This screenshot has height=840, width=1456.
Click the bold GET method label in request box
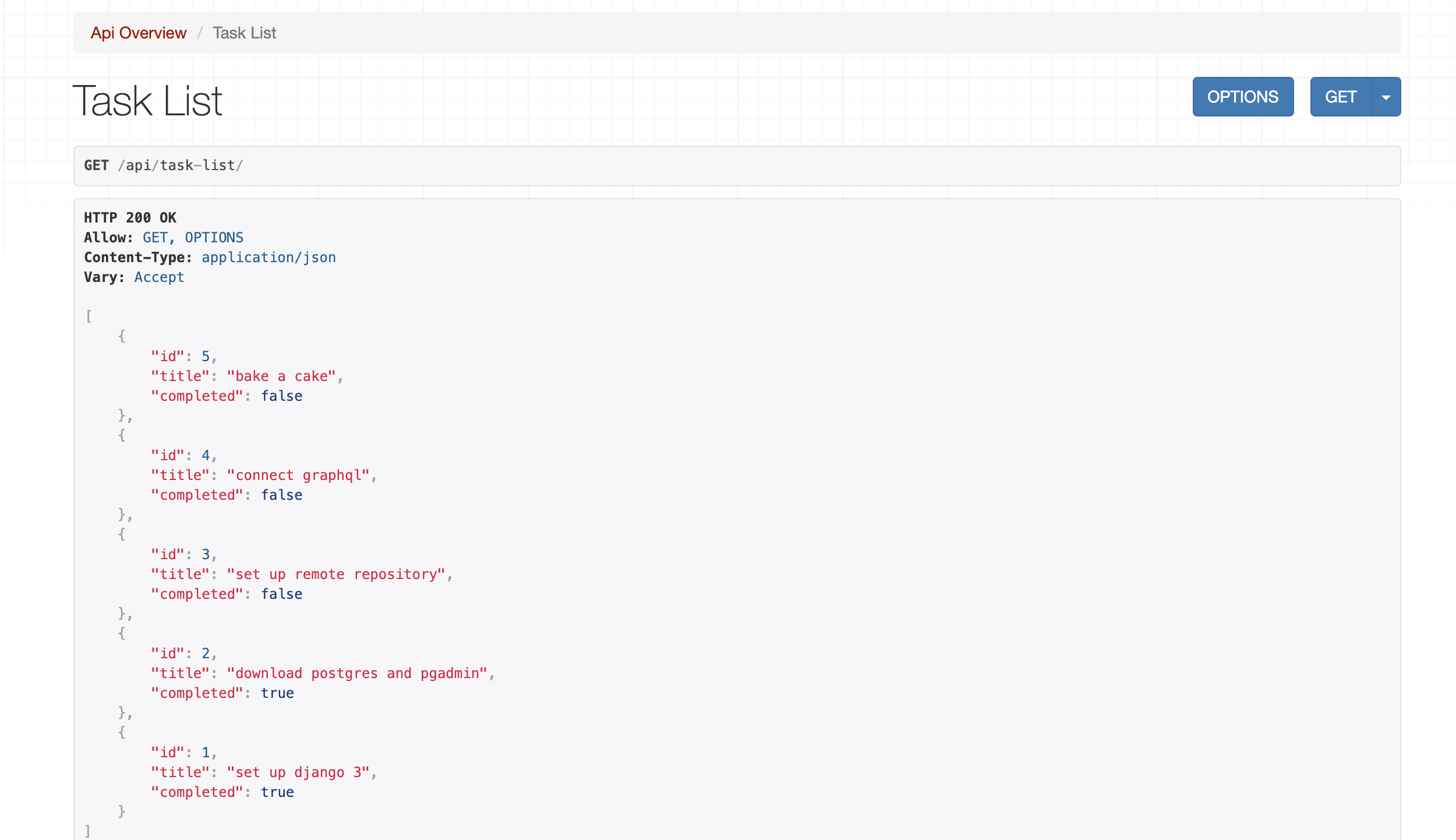(x=96, y=166)
